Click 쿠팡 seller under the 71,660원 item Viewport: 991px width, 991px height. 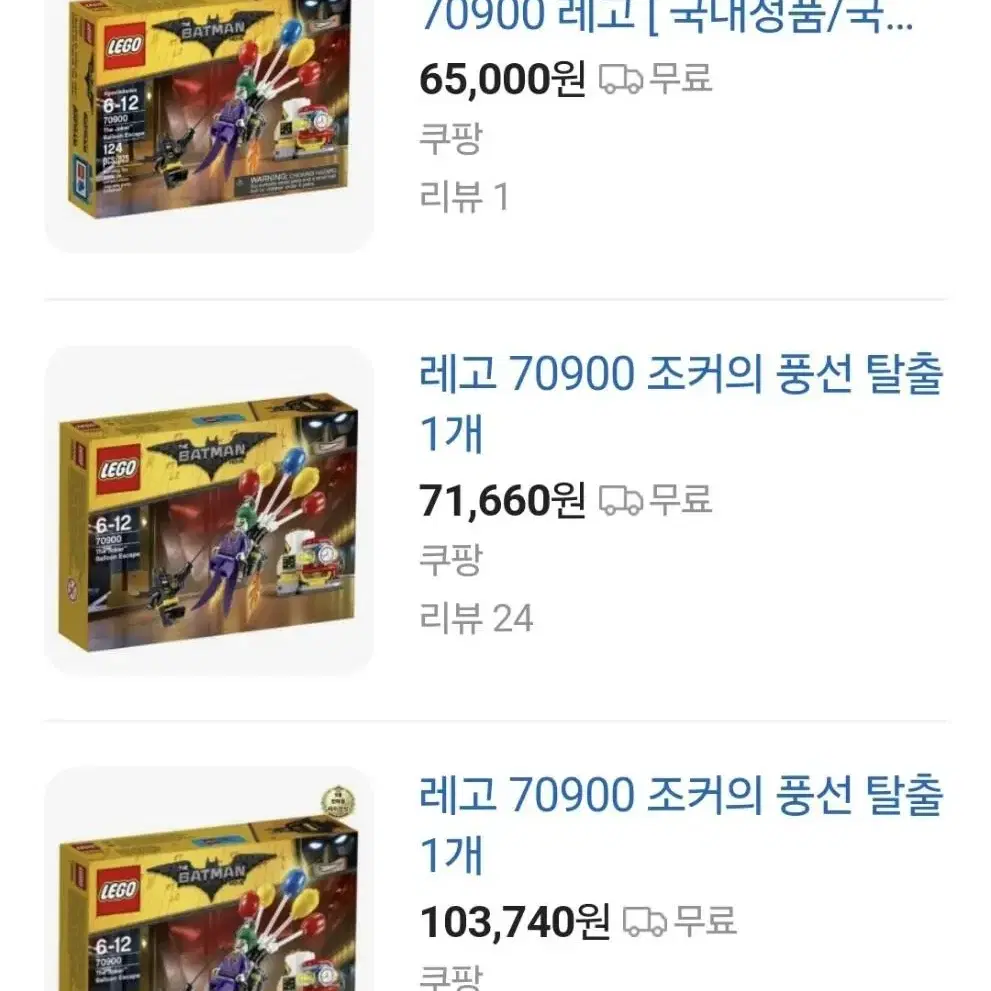pos(451,559)
